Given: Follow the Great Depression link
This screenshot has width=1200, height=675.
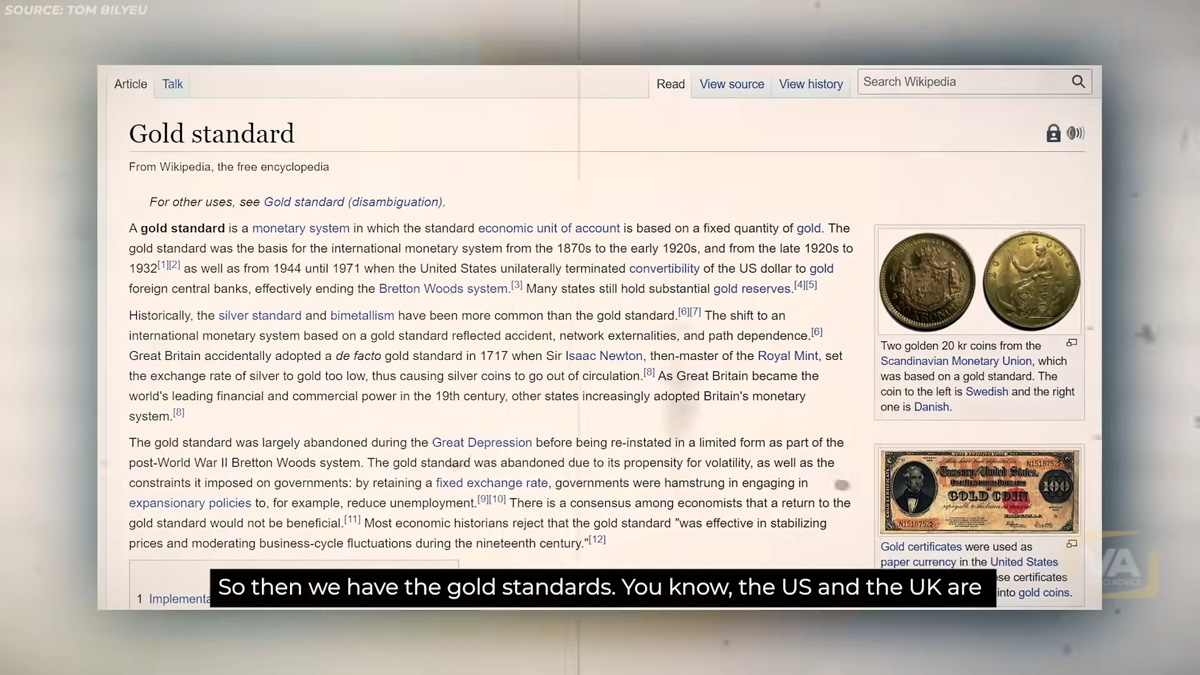Looking at the screenshot, I should [x=482, y=442].
